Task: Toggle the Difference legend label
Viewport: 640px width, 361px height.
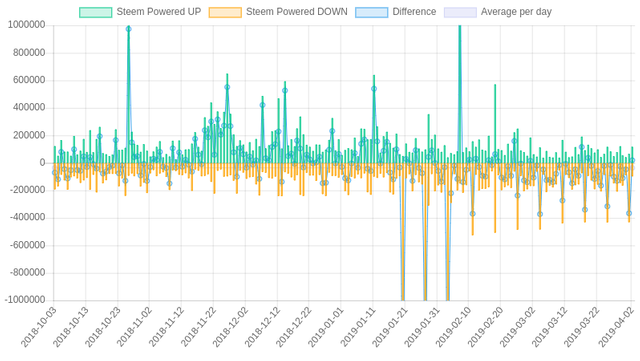Action: click(x=414, y=12)
